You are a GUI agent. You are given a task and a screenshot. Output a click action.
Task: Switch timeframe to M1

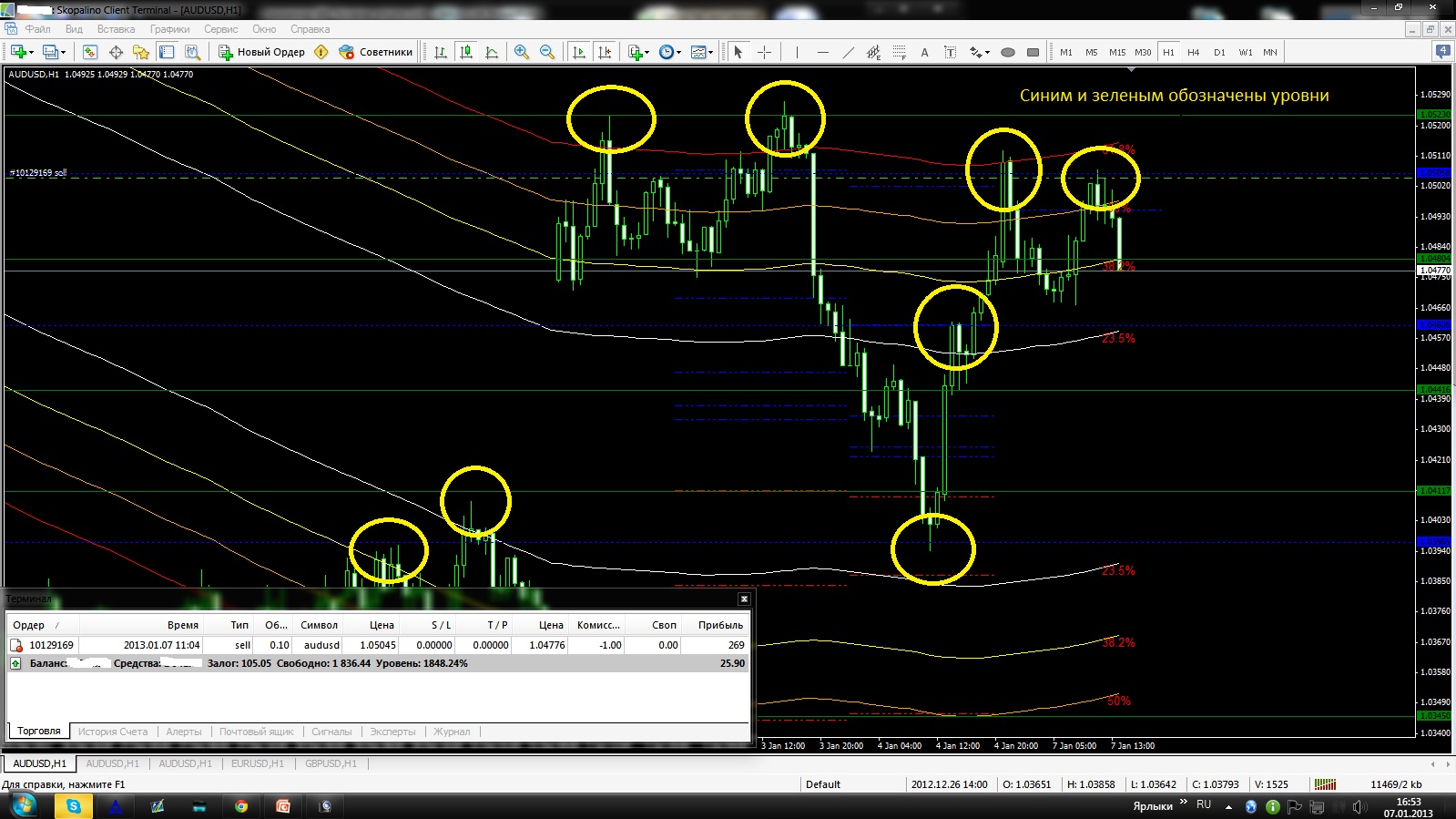[1066, 52]
